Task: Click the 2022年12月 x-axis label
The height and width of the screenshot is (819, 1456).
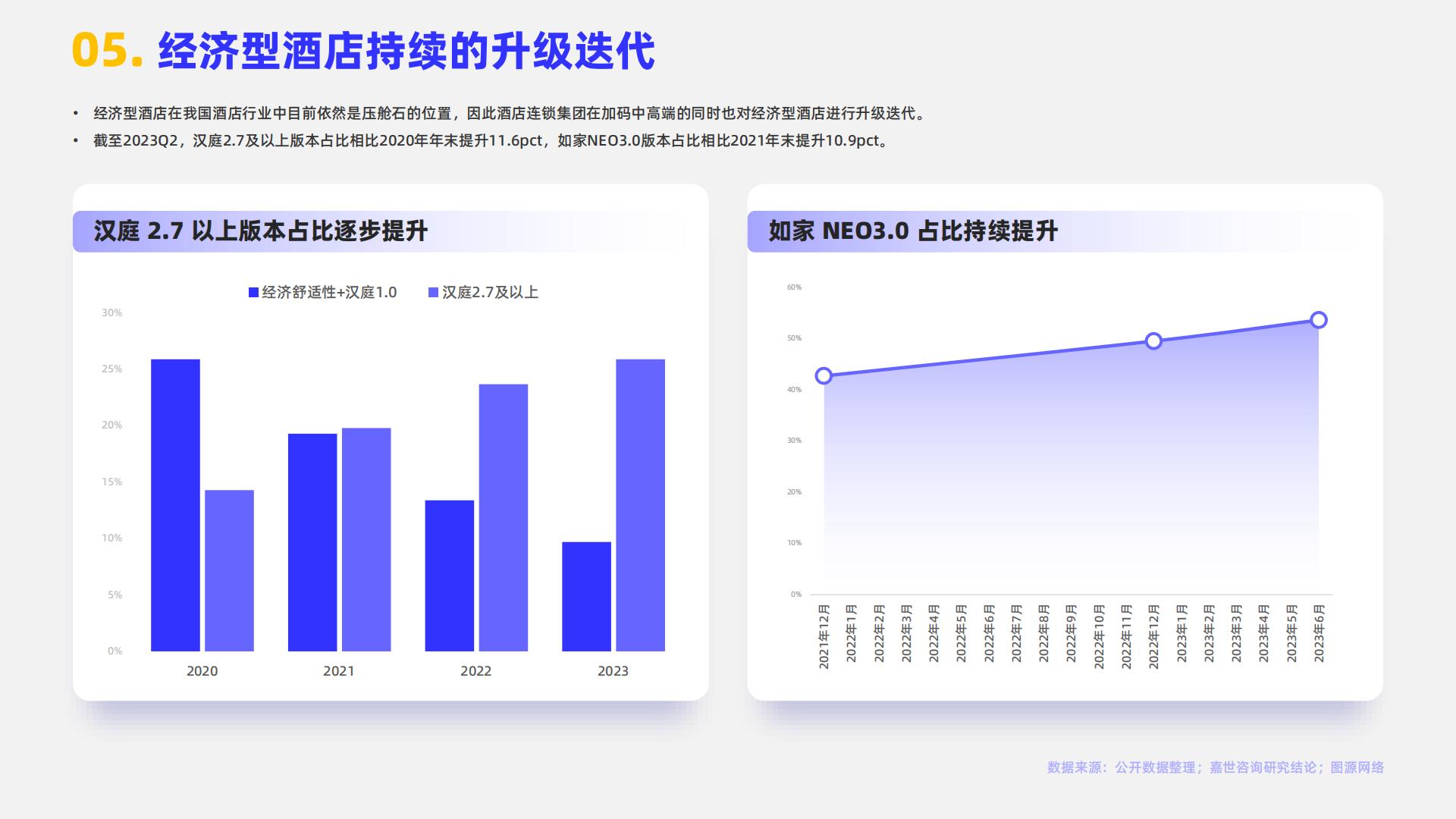Action: pyautogui.click(x=1154, y=636)
